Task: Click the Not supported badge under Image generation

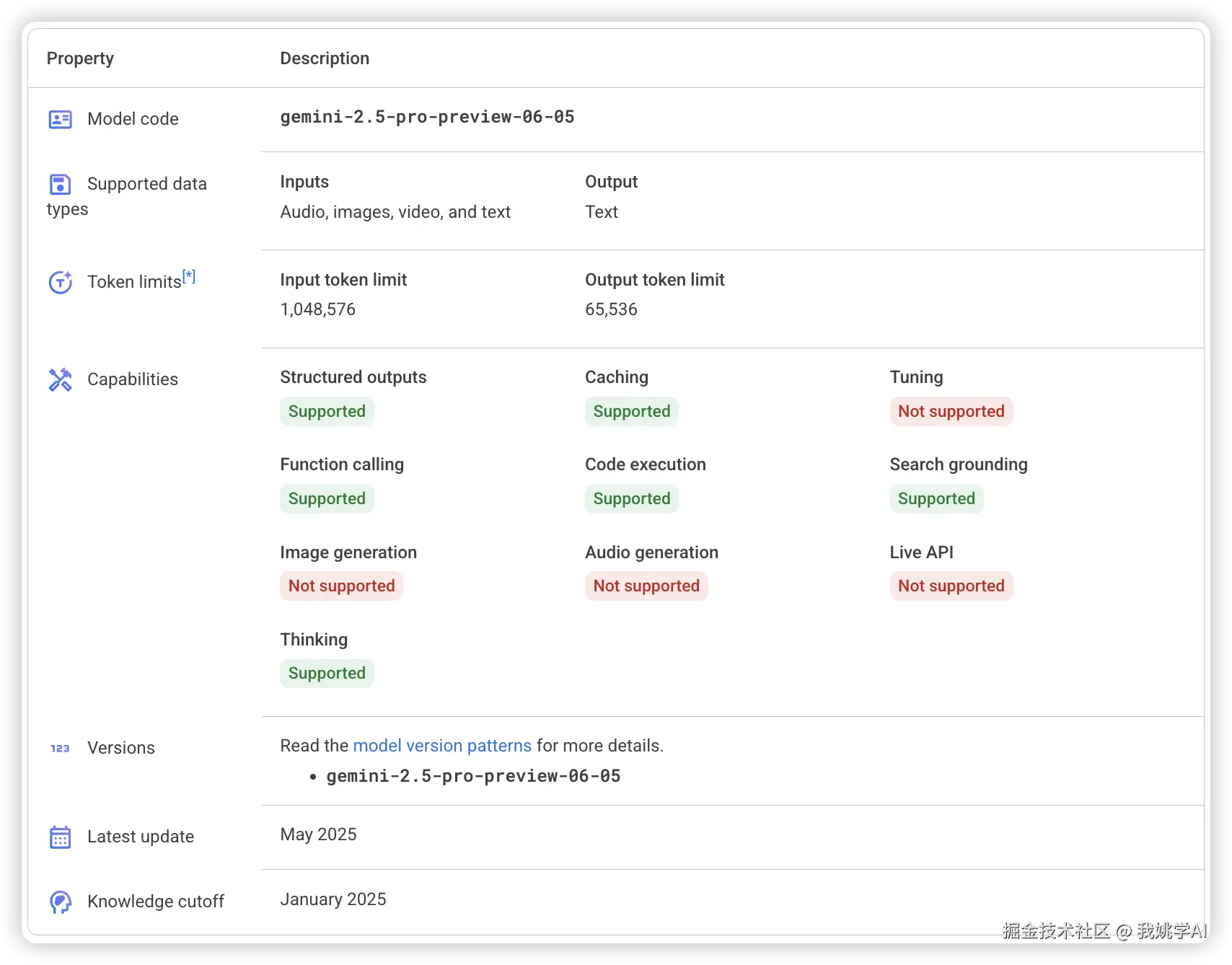Action: pyautogui.click(x=341, y=586)
